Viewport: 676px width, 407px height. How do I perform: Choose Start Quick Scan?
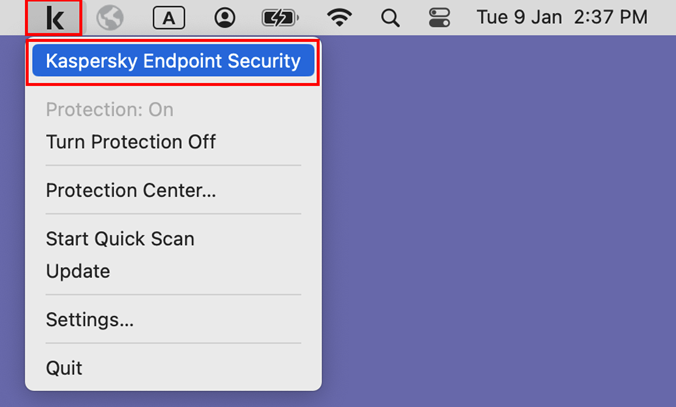(120, 239)
